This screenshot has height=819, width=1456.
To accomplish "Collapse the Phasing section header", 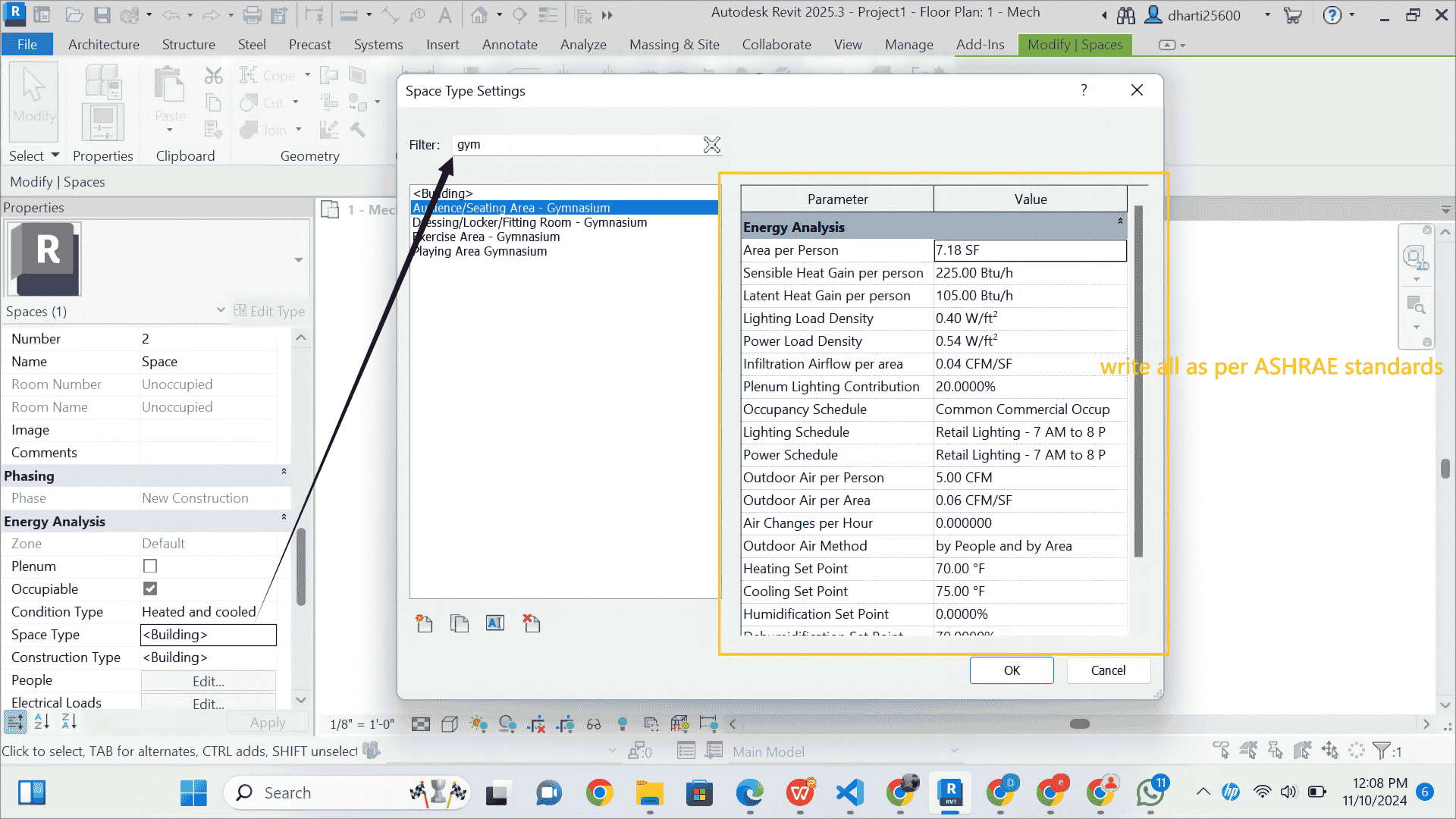I will pos(284,472).
